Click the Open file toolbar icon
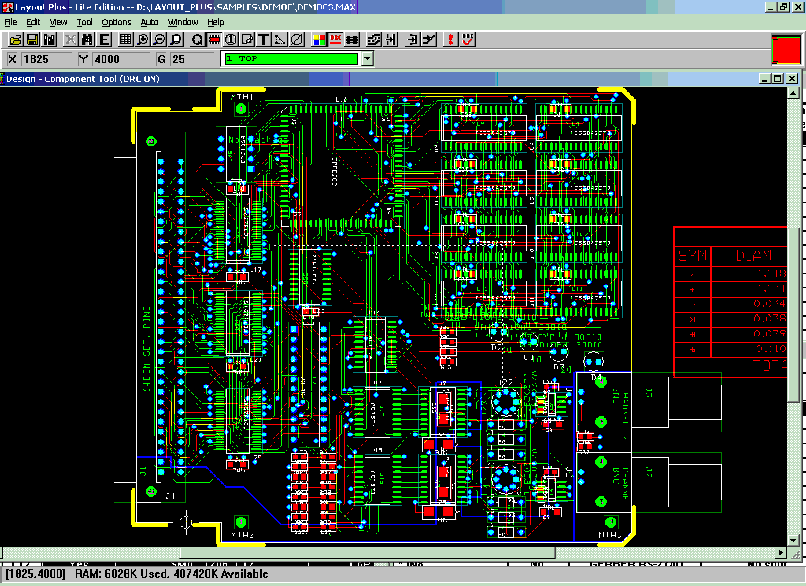 coord(16,40)
